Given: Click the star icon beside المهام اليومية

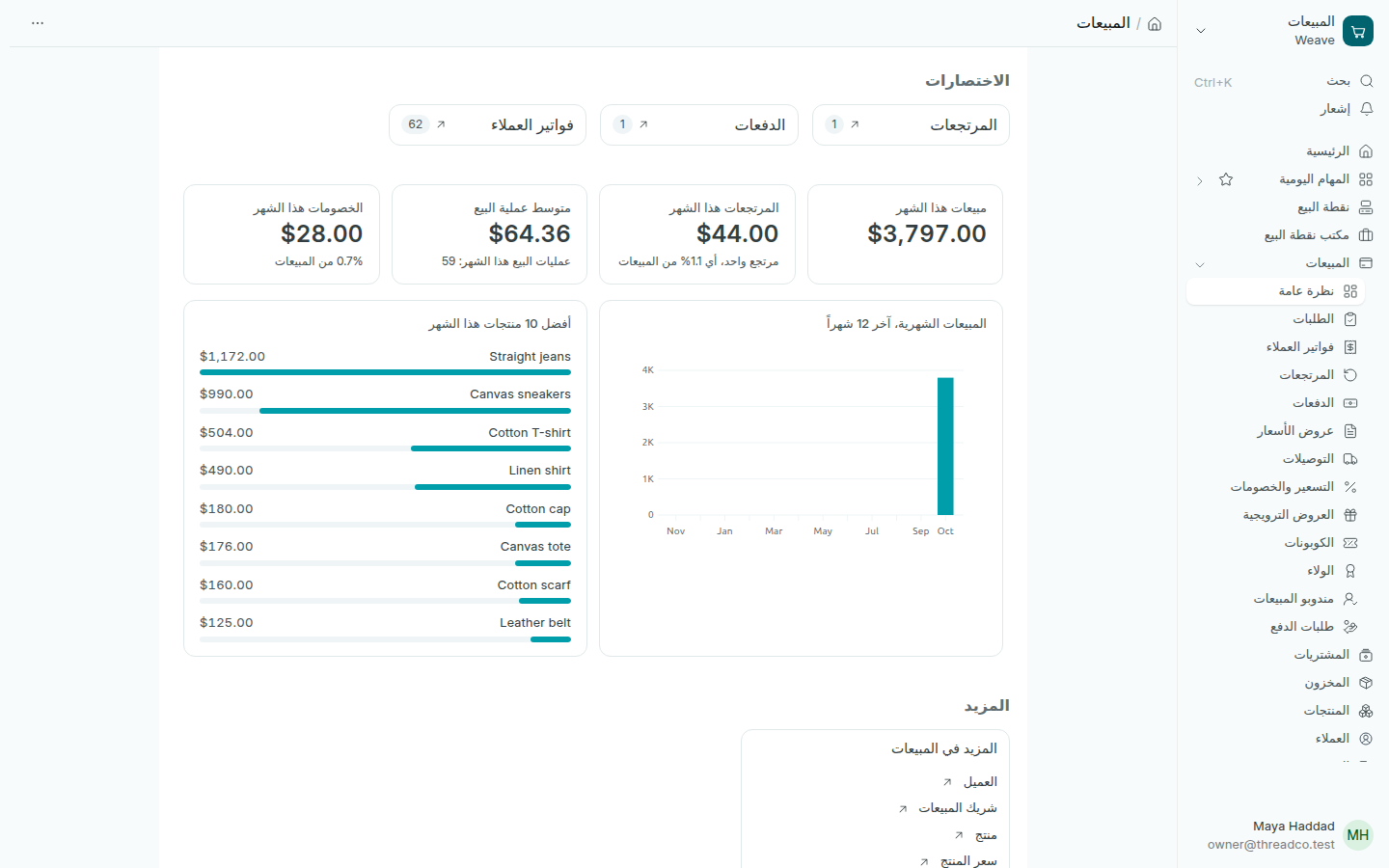Looking at the screenshot, I should (1226, 179).
